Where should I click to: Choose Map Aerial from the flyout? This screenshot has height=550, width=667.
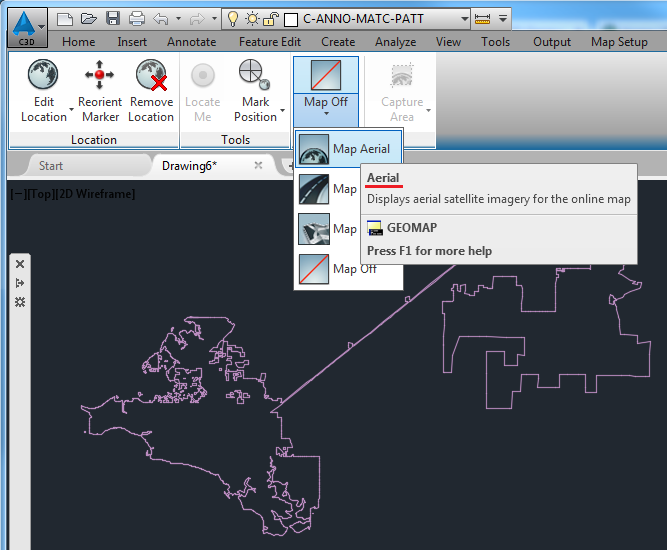[348, 149]
